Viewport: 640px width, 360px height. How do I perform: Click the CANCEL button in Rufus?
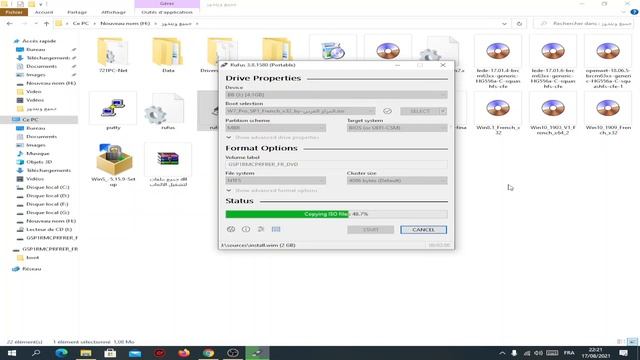point(423,230)
